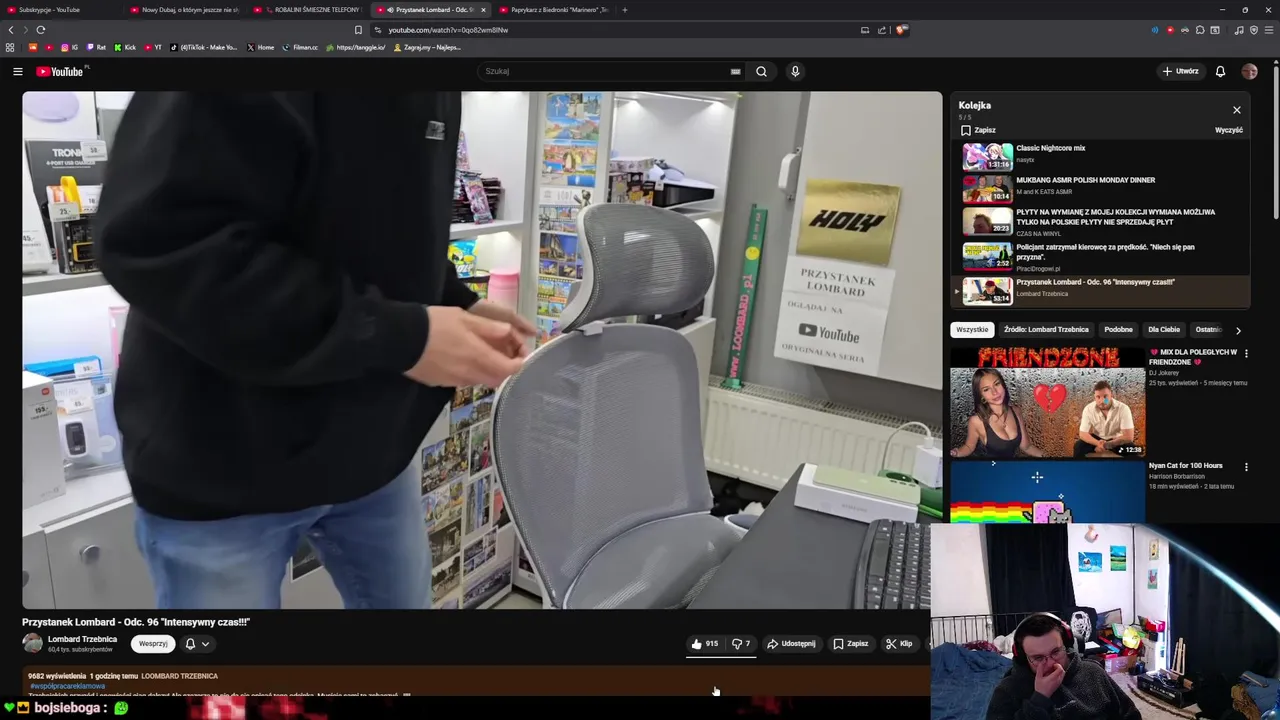Screen dimensions: 1280x720
Task: Reload the page with refresh icon
Action: [x=41, y=30]
